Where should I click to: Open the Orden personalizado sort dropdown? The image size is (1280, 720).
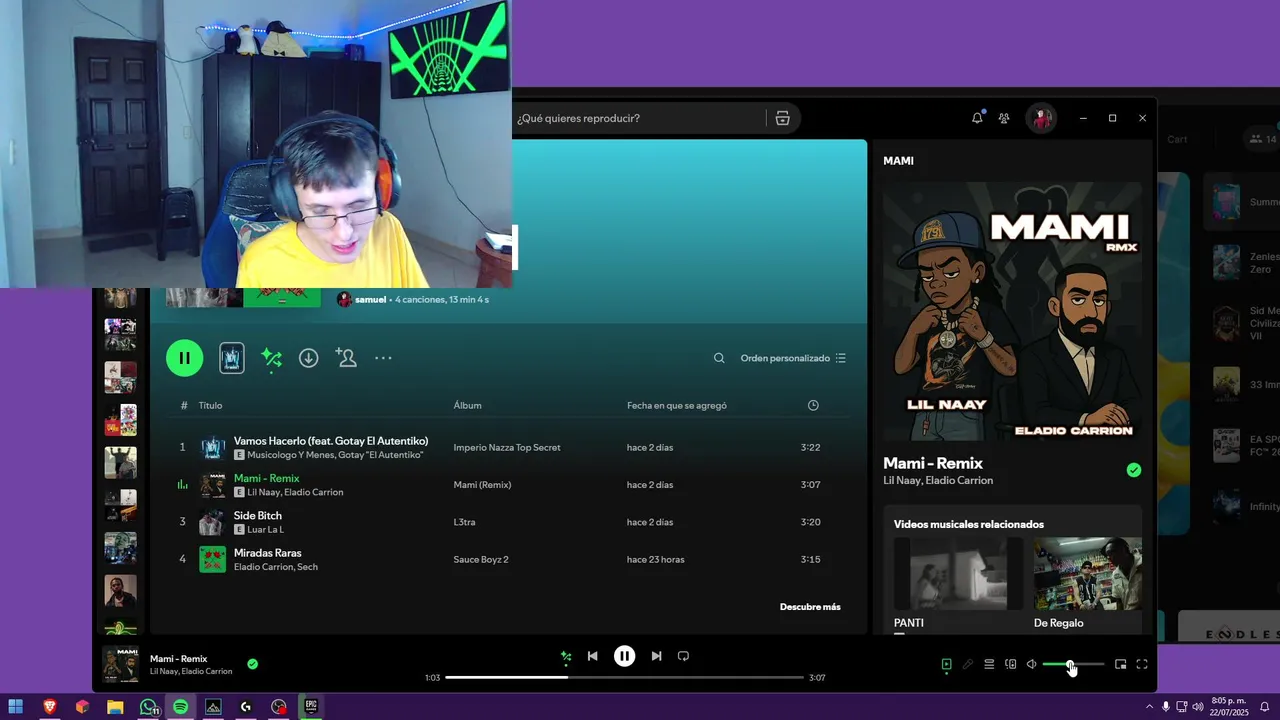[x=793, y=358]
